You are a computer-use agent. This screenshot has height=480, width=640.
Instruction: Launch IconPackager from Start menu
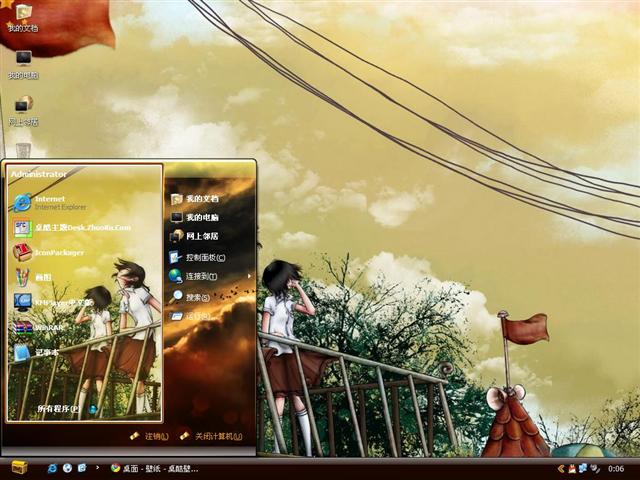point(48,253)
